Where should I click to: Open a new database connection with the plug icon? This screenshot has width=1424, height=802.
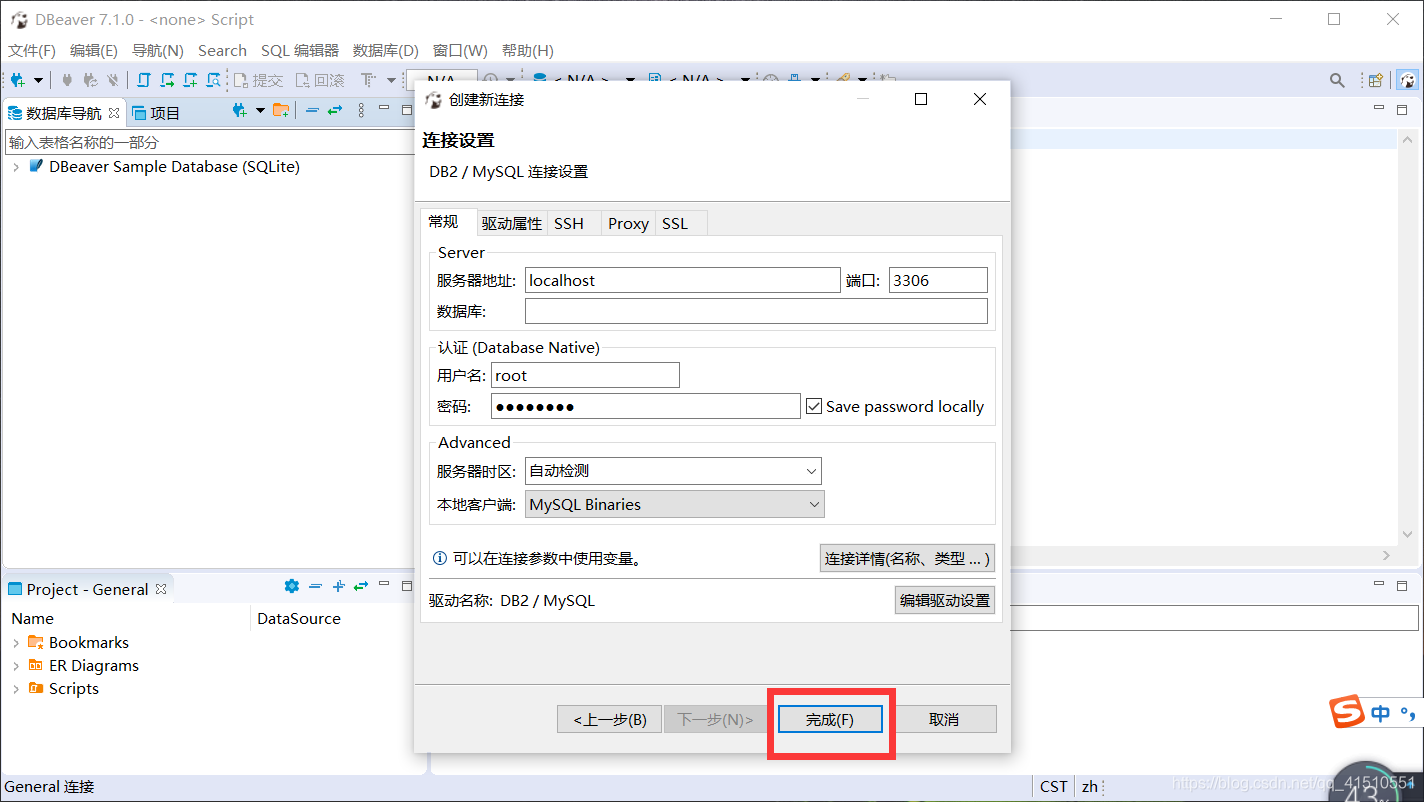[x=18, y=79]
